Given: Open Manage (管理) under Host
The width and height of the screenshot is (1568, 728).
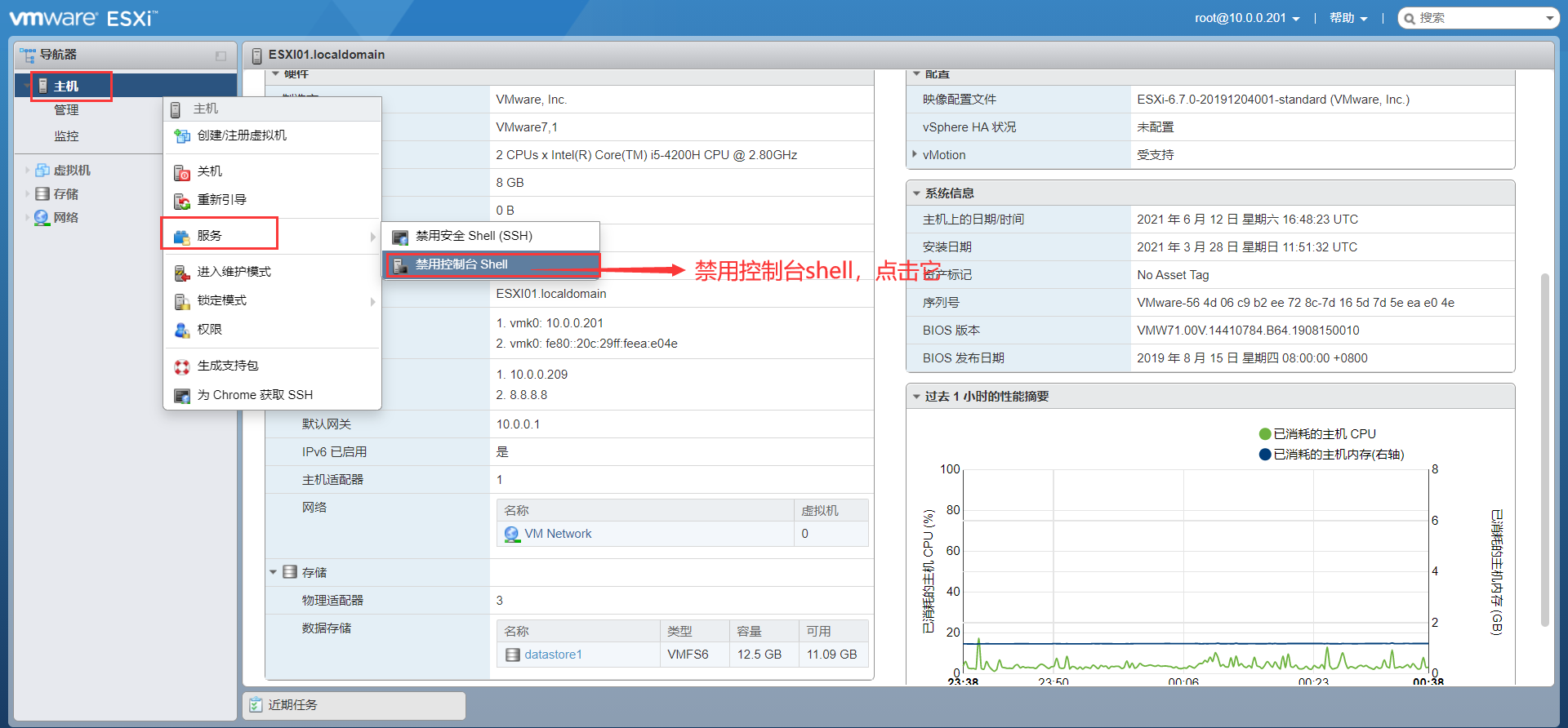Looking at the screenshot, I should [x=66, y=110].
